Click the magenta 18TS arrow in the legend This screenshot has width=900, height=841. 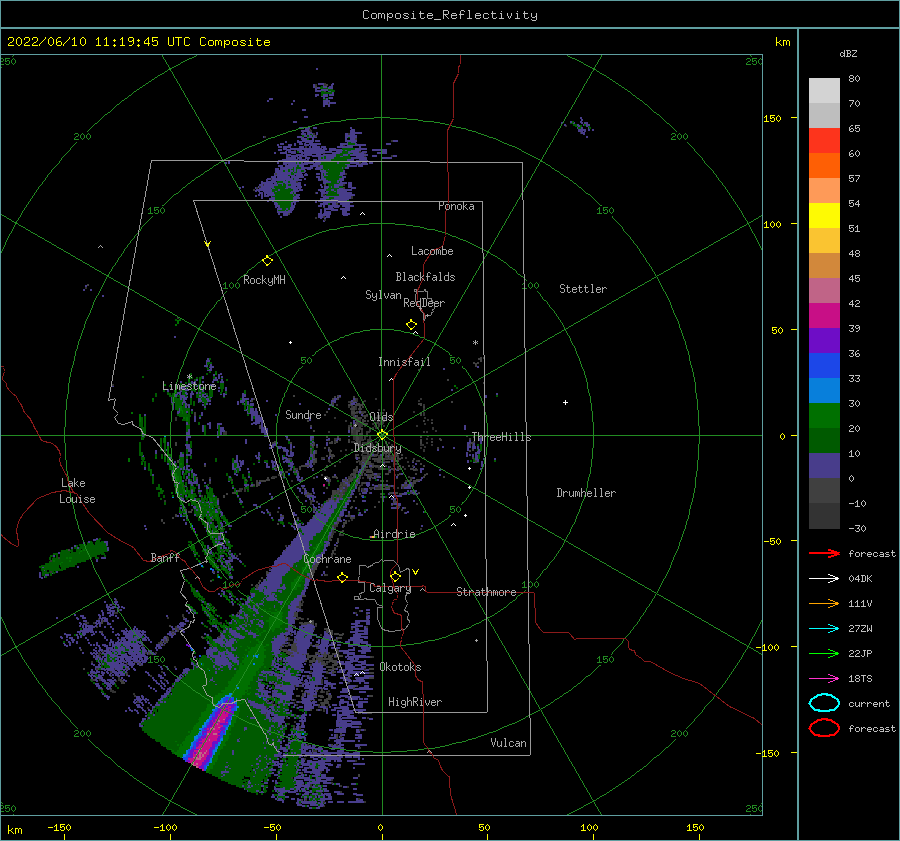[824, 679]
